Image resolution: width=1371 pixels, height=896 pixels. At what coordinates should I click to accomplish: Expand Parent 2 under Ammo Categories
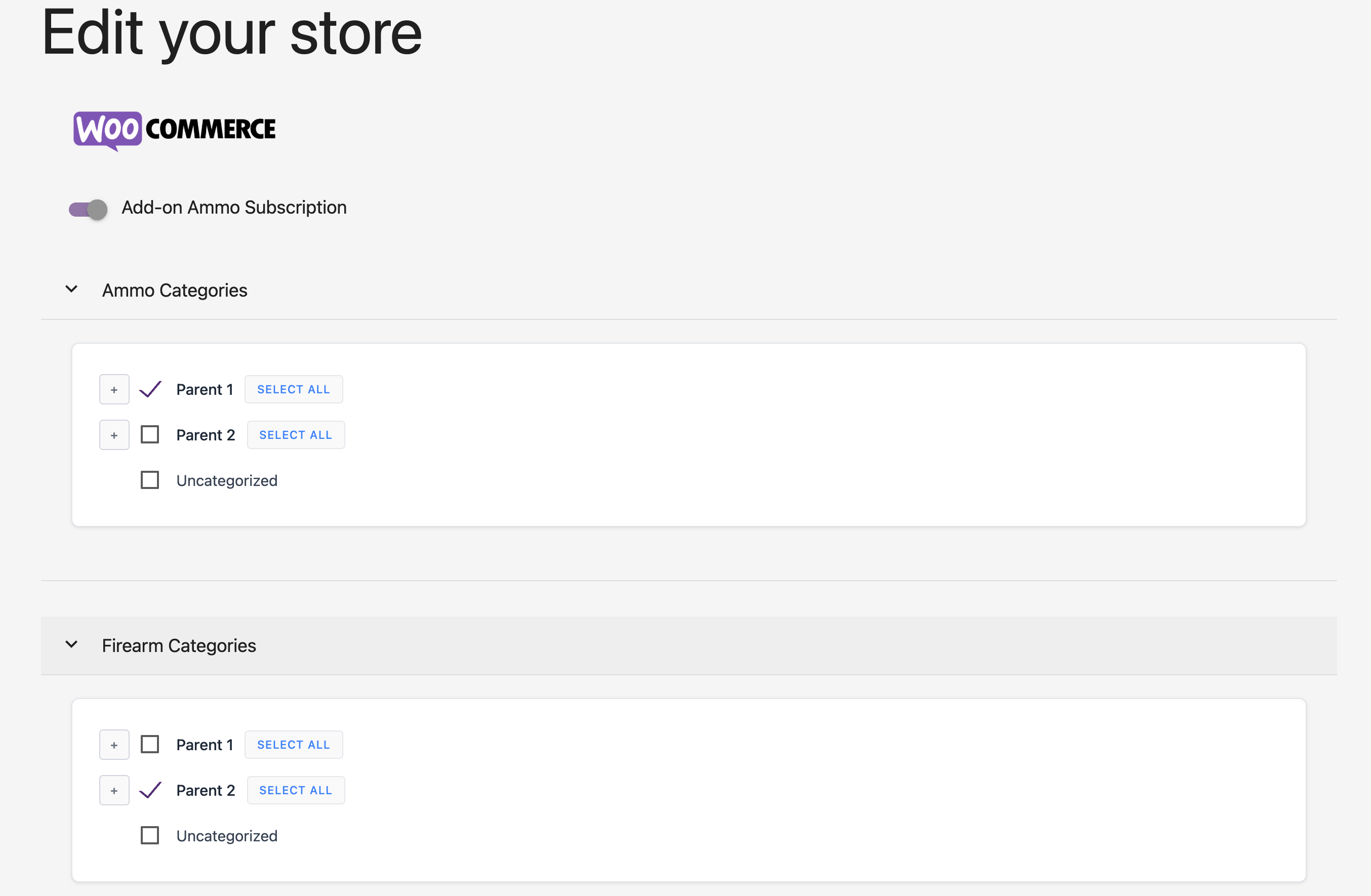coord(114,435)
